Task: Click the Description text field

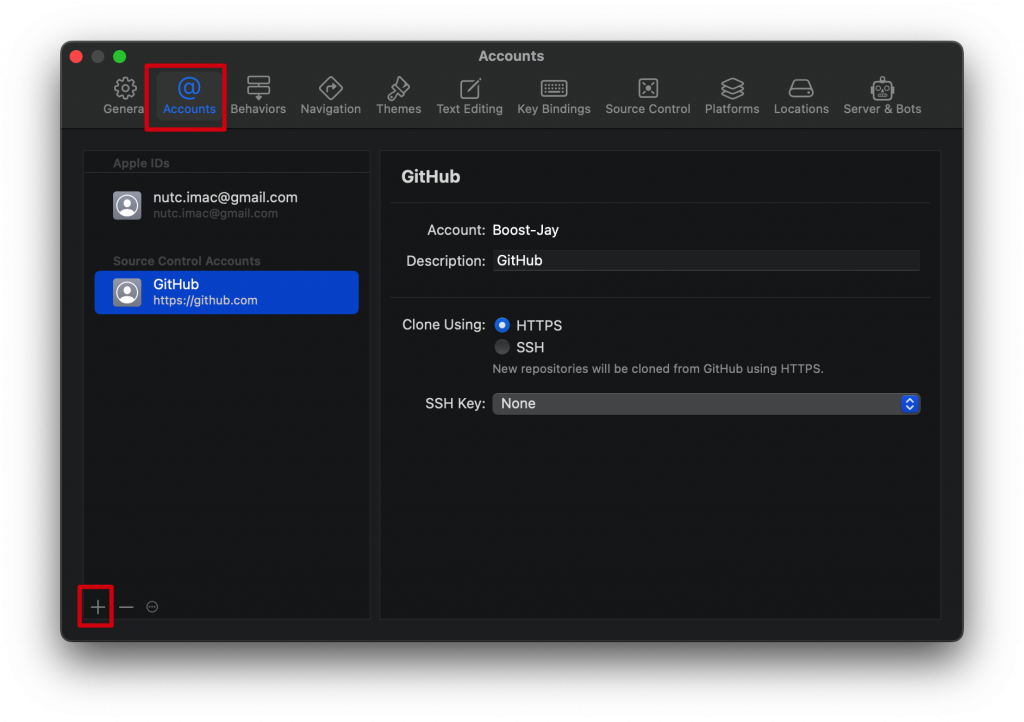Action: click(706, 260)
